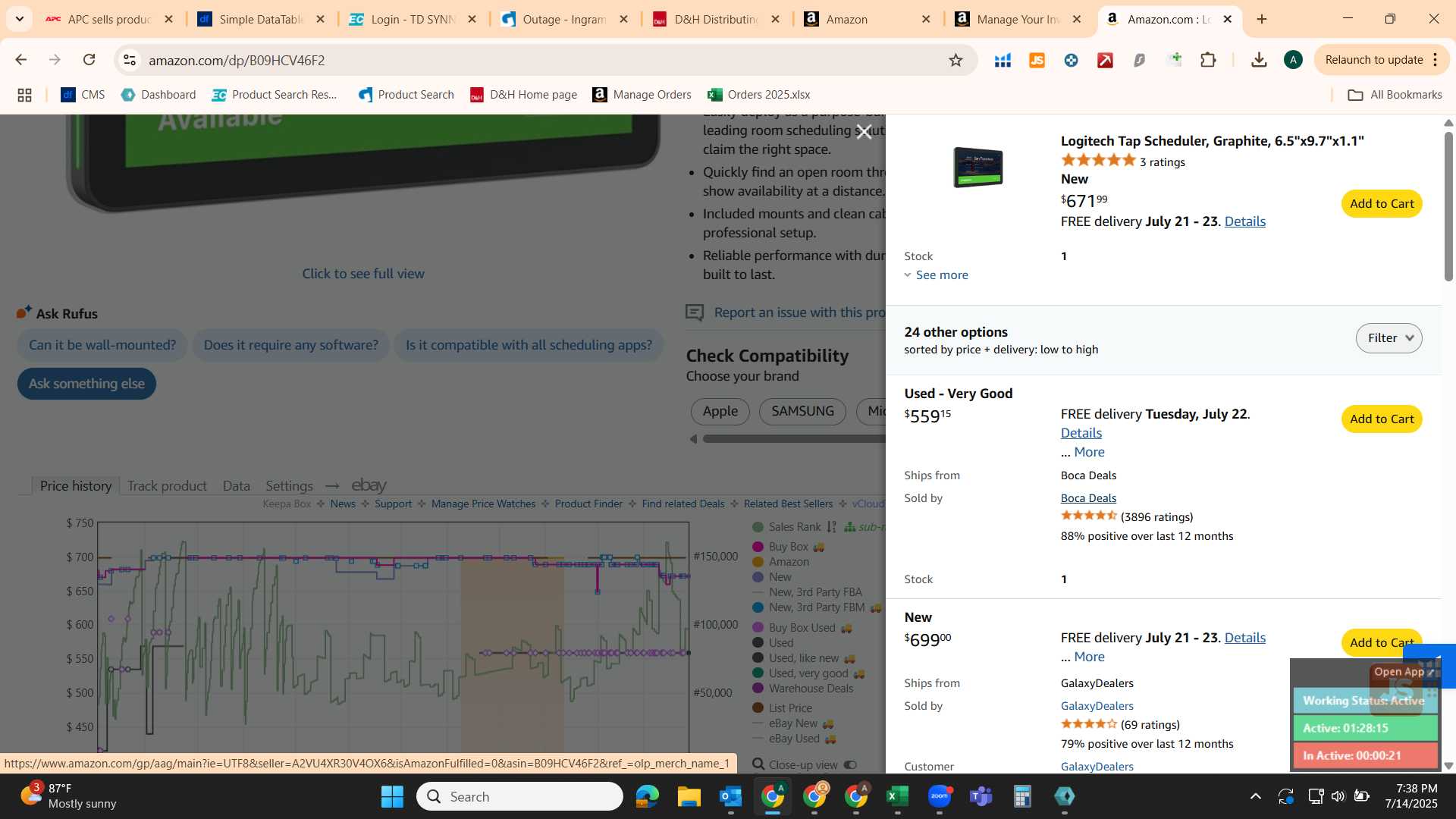Go back to previous page
The image size is (1456, 819).
click(20, 60)
